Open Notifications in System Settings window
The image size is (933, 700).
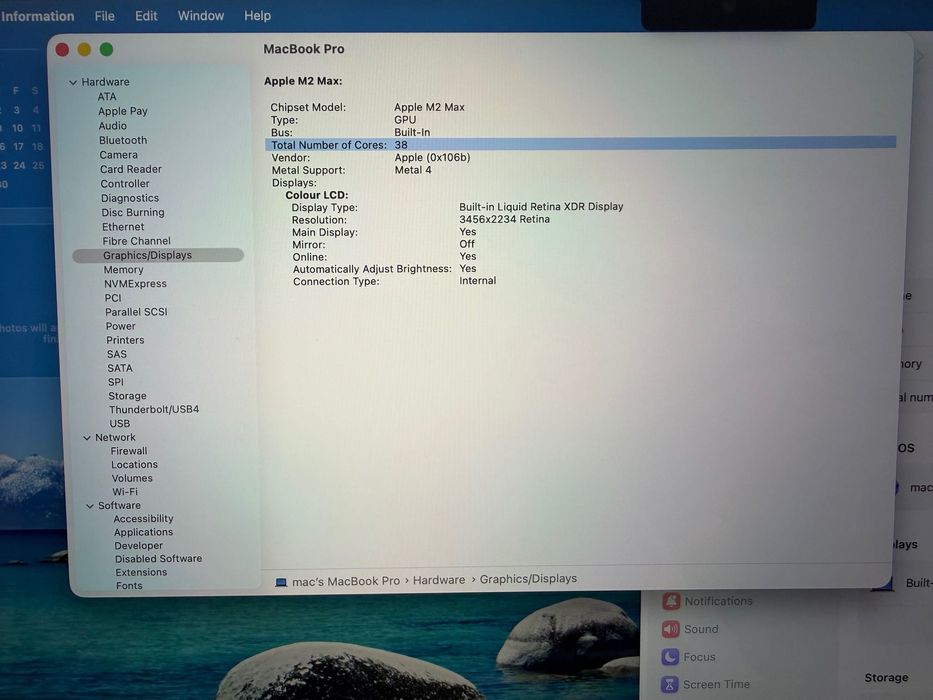(x=718, y=602)
